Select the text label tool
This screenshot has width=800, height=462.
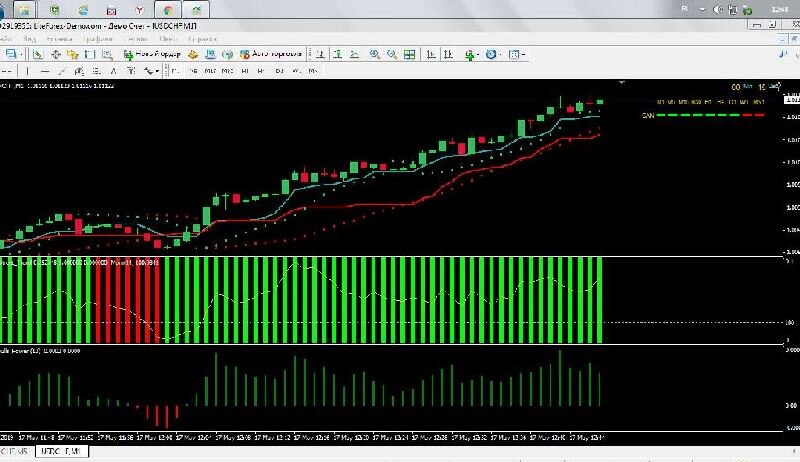tap(131, 71)
